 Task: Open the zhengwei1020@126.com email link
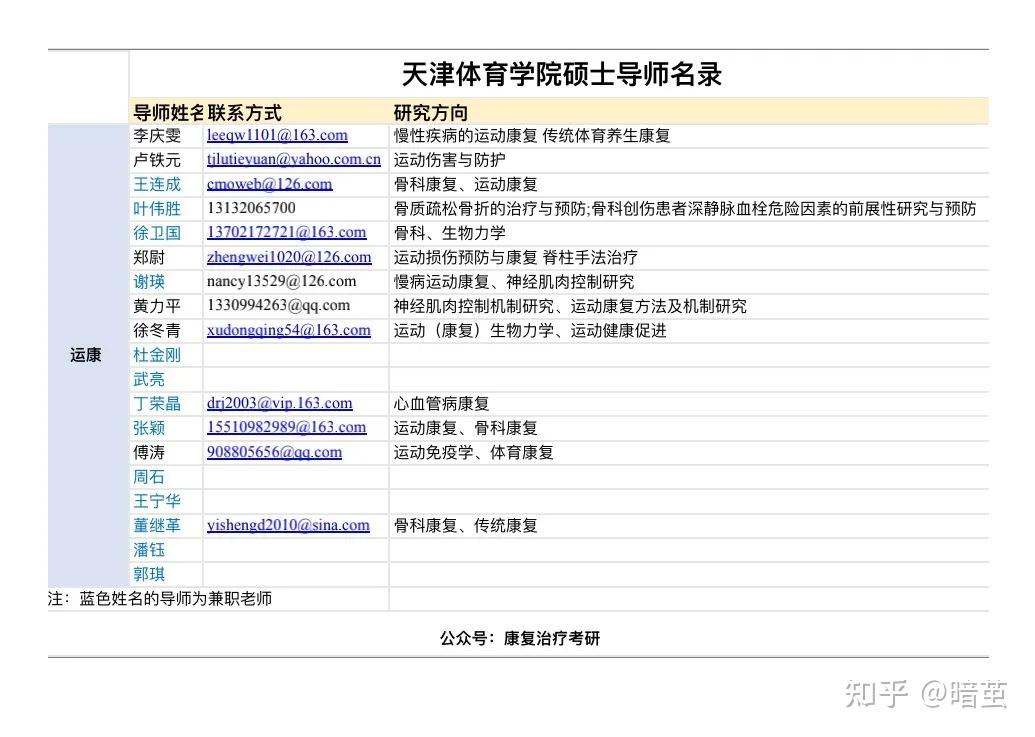289,257
